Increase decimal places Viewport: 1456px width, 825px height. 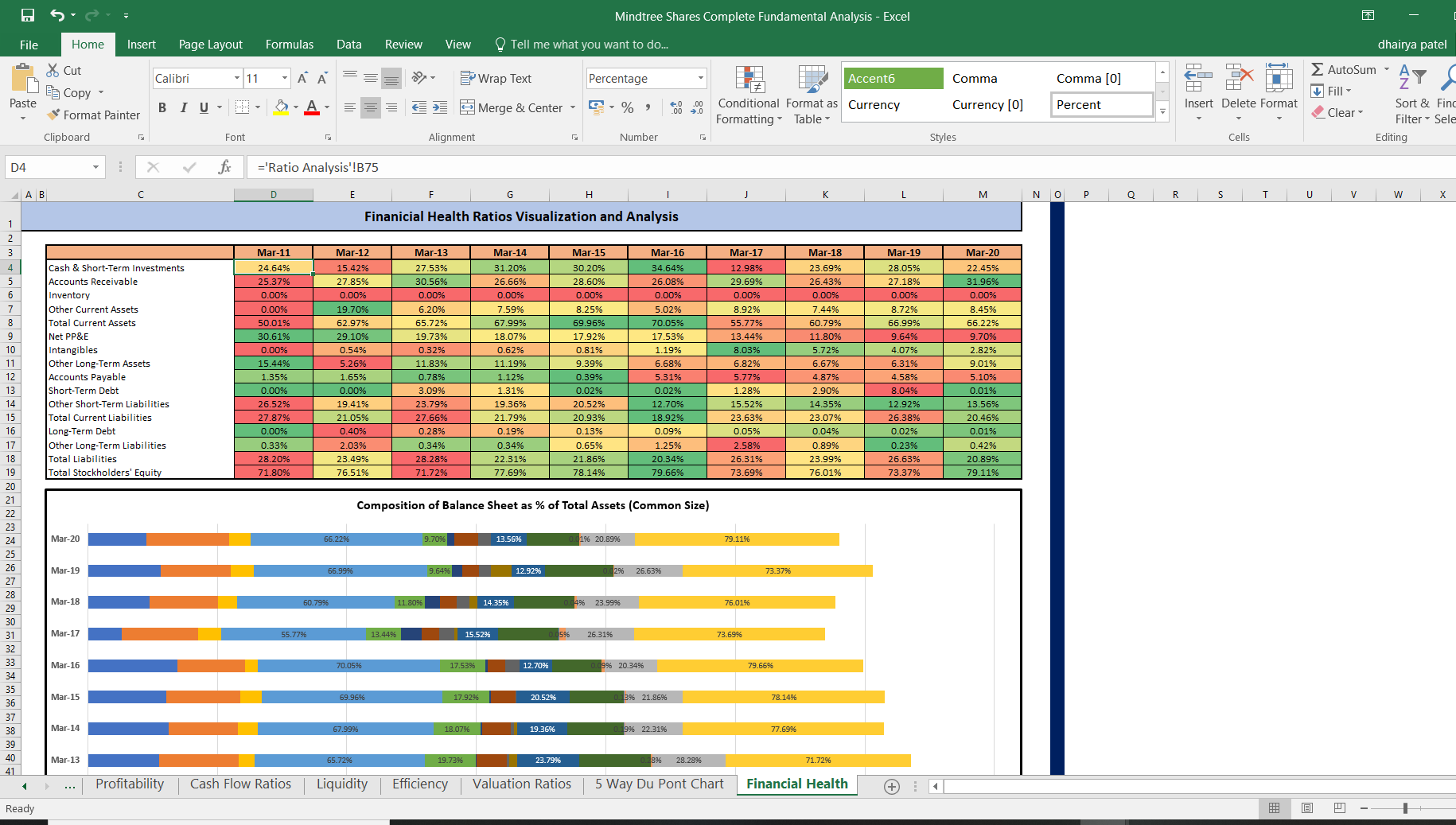[x=676, y=107]
